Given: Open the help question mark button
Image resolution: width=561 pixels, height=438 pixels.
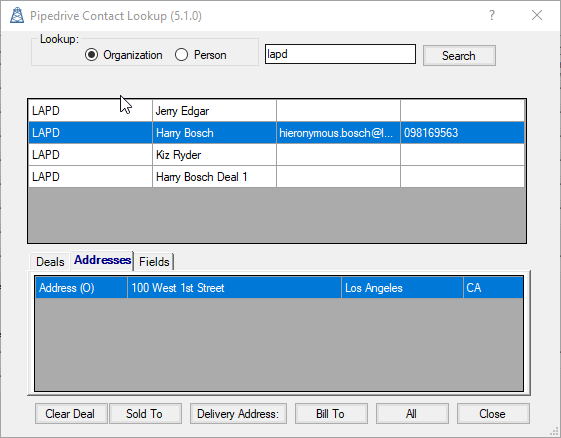Looking at the screenshot, I should [x=492, y=15].
